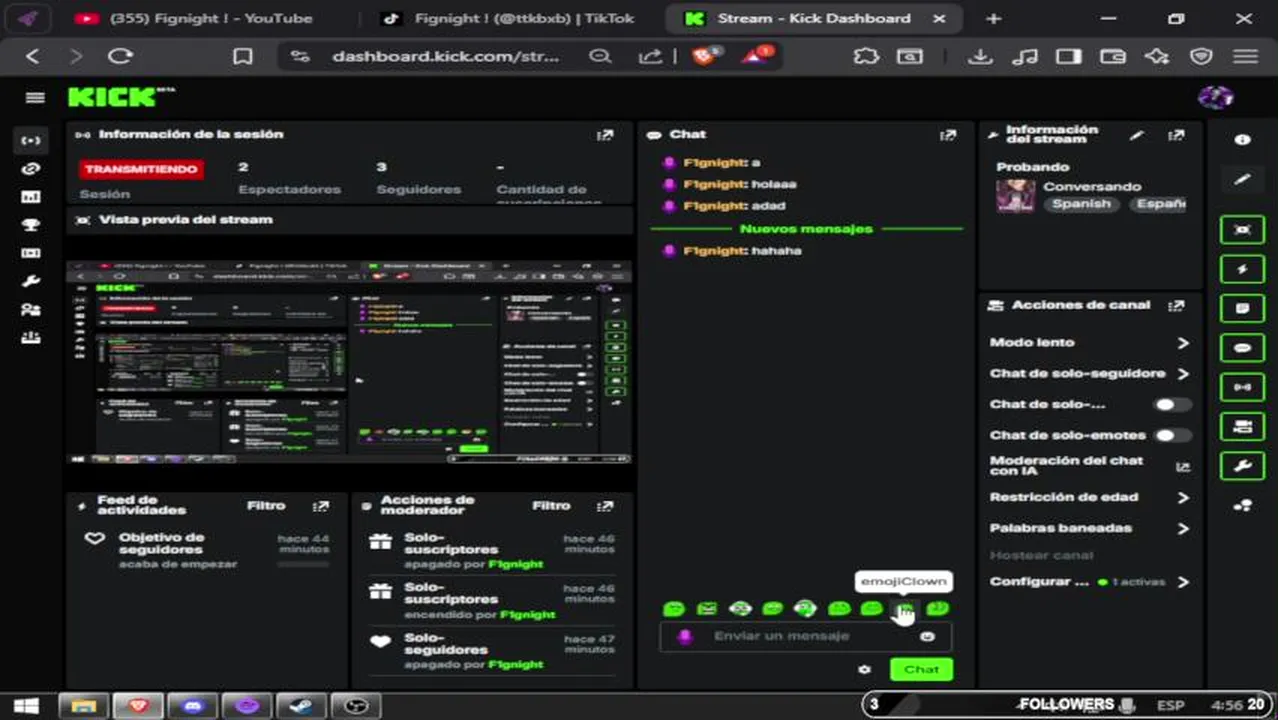The height and width of the screenshot is (720, 1278).
Task: Reload the page
Action: pyautogui.click(x=120, y=57)
